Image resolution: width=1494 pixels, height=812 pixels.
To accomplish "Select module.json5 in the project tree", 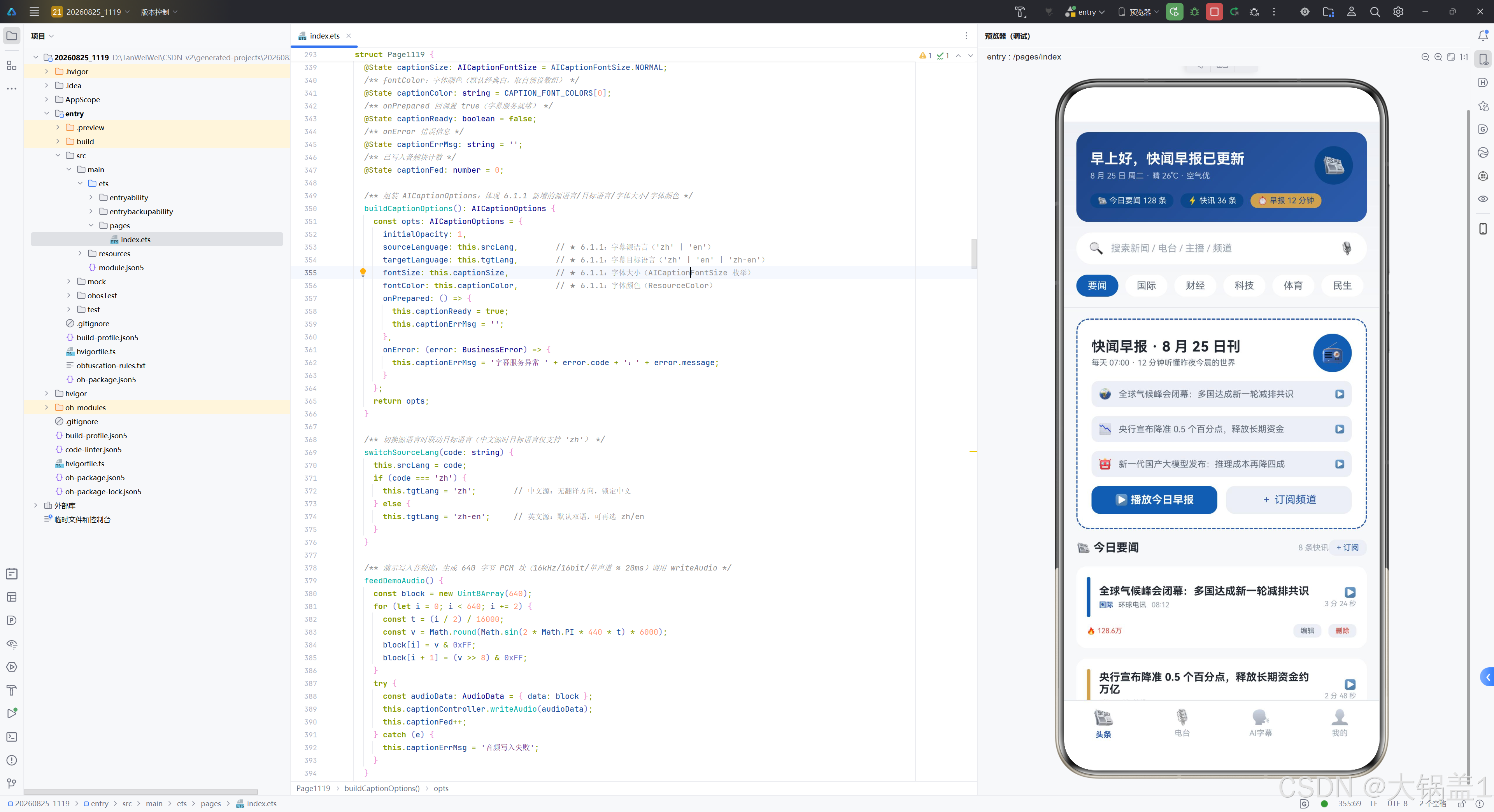I will [121, 267].
